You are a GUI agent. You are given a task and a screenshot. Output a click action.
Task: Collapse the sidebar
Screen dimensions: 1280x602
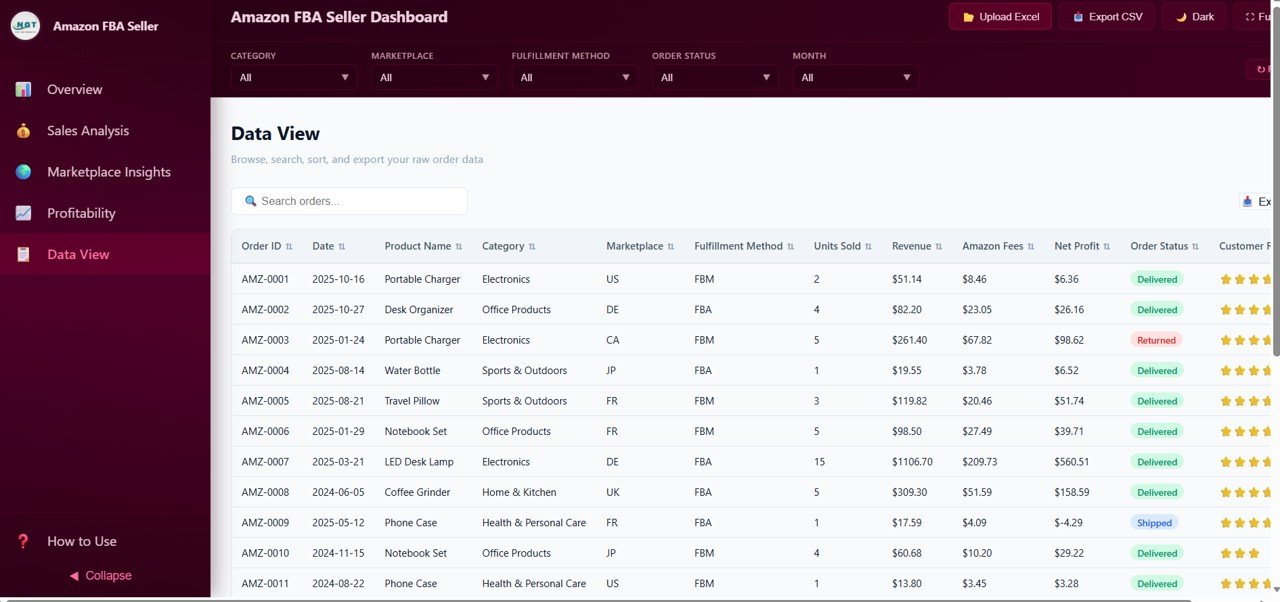(100, 575)
